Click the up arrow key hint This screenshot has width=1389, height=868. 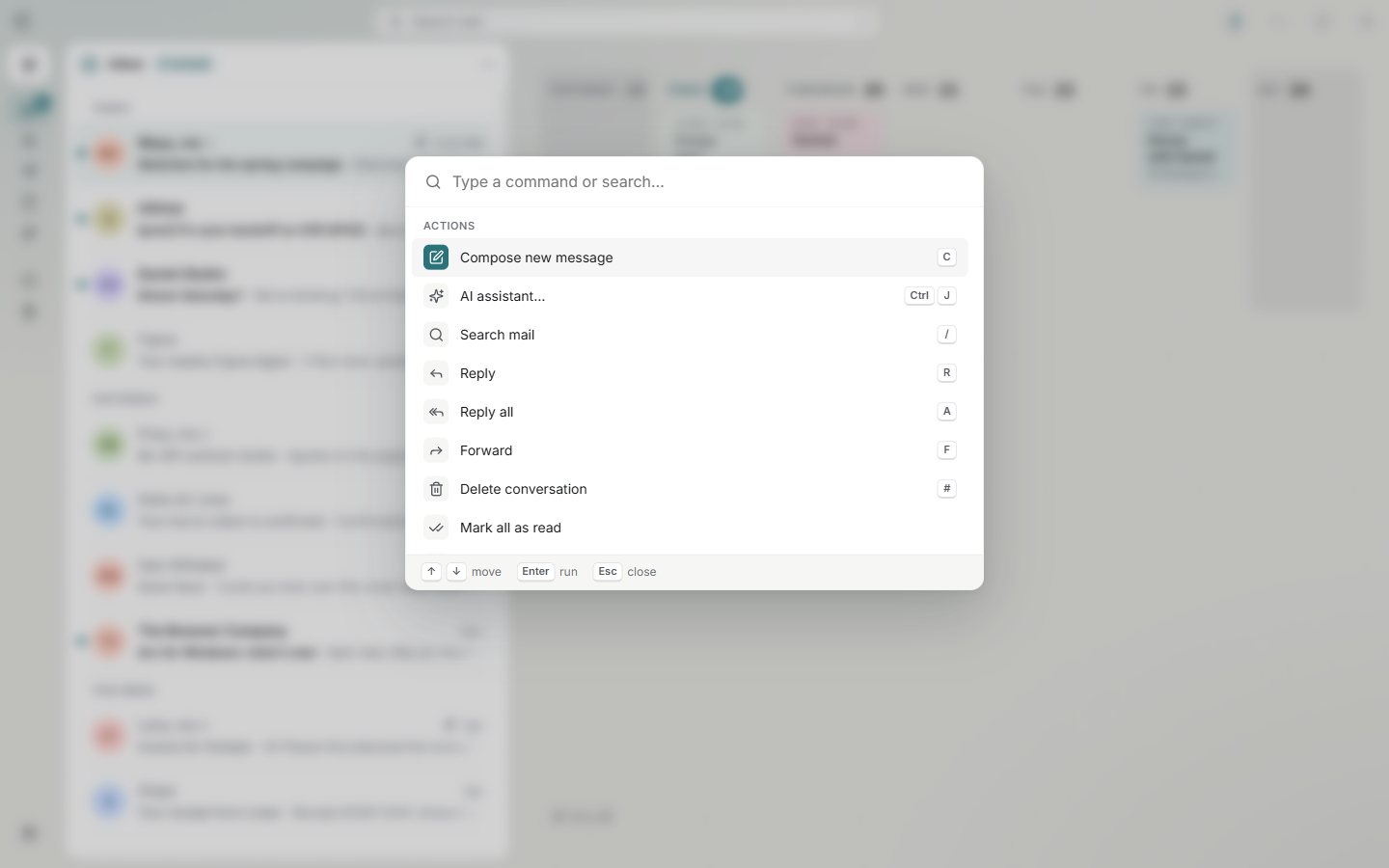coord(431,572)
